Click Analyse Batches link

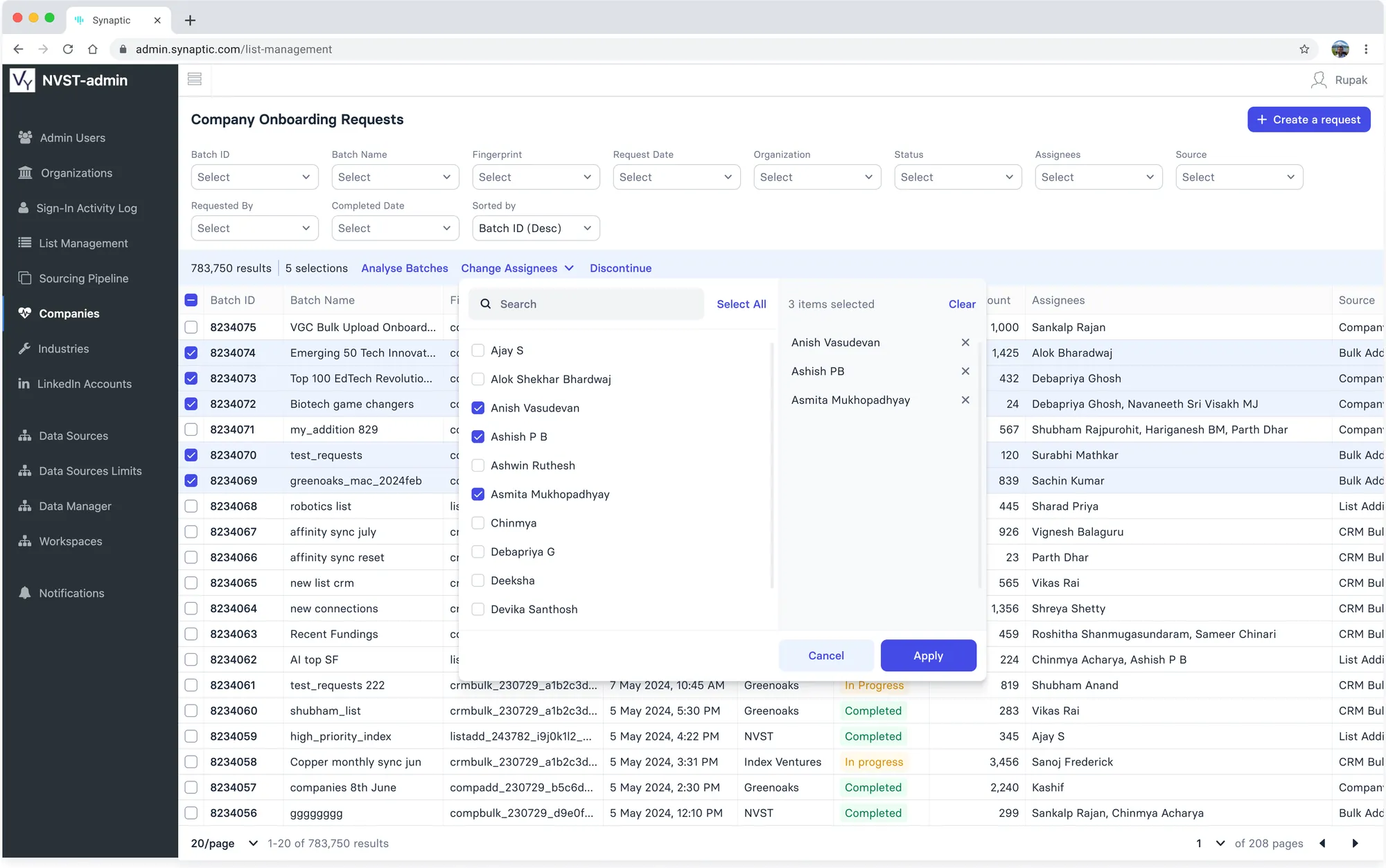404,268
